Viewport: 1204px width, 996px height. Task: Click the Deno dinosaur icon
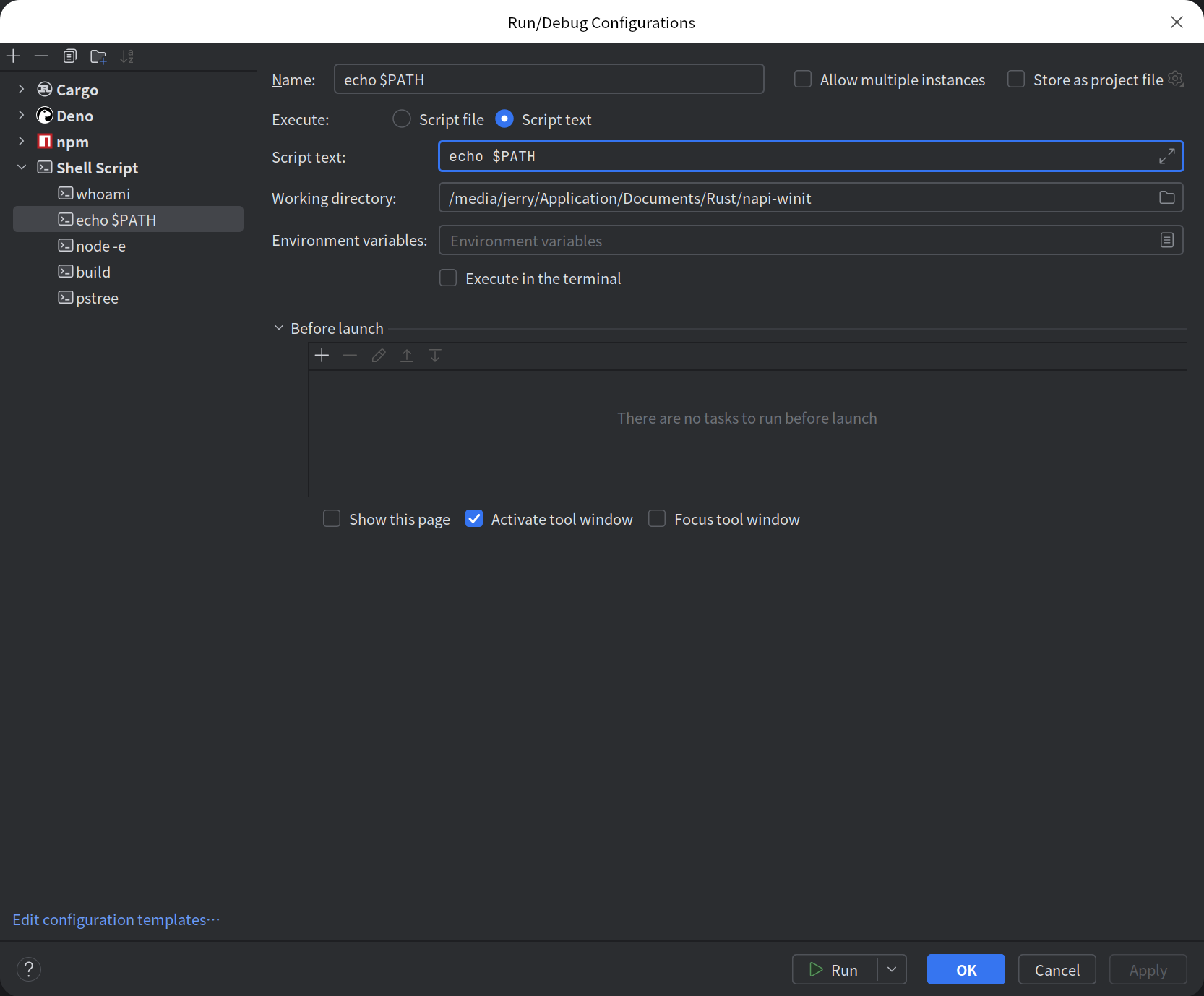tap(45, 115)
